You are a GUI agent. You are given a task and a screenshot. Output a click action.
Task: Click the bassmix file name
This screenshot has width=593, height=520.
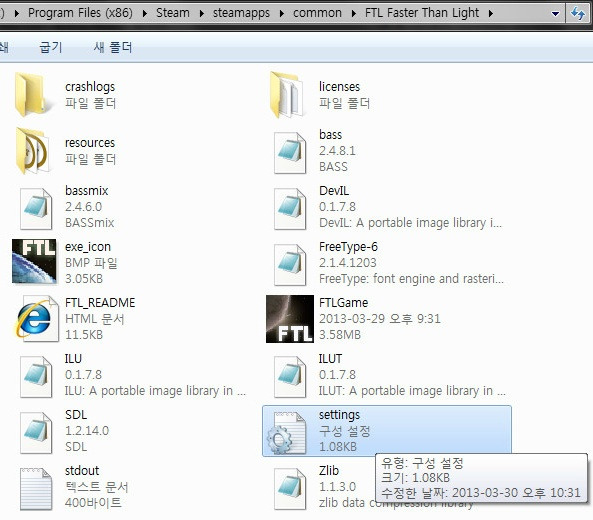coord(87,191)
